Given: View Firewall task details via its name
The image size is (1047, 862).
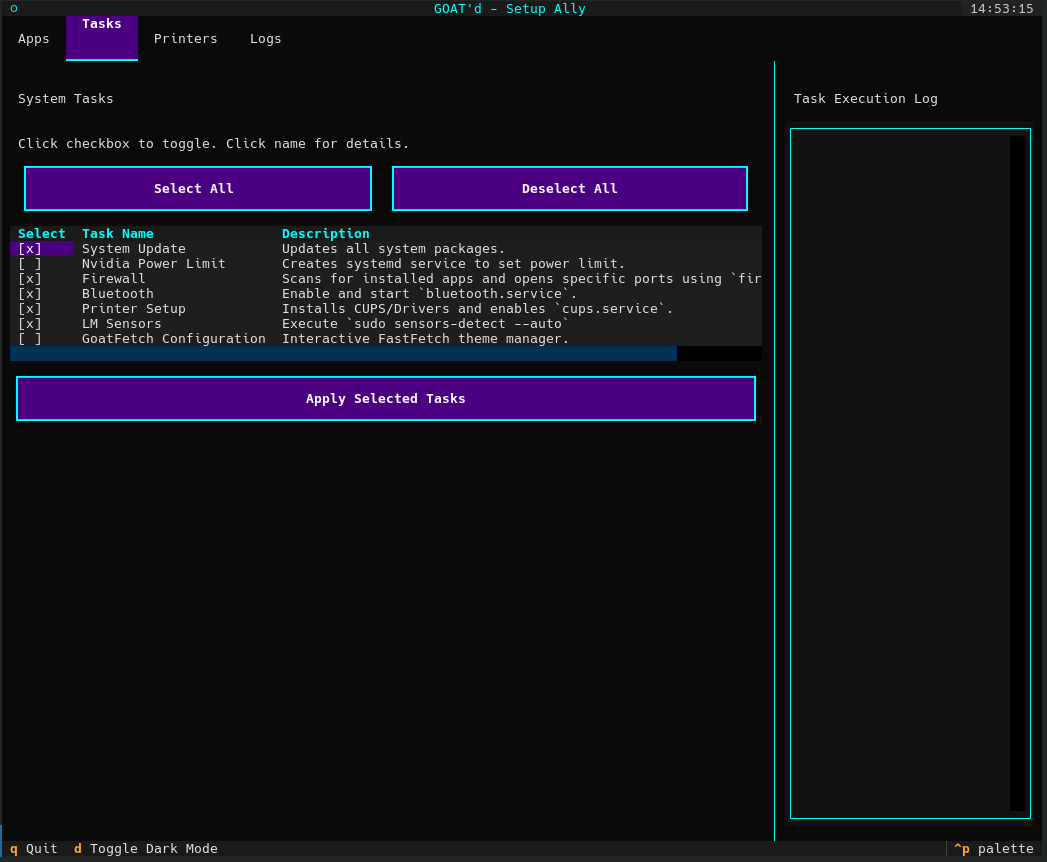Looking at the screenshot, I should coord(113,278).
